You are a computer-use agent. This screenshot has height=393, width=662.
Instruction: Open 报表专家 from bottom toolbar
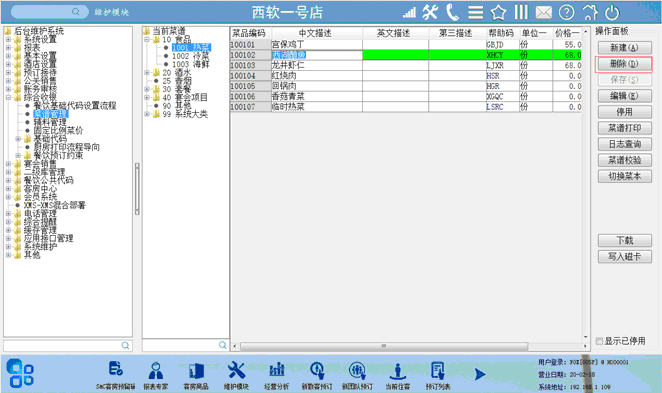click(x=156, y=375)
